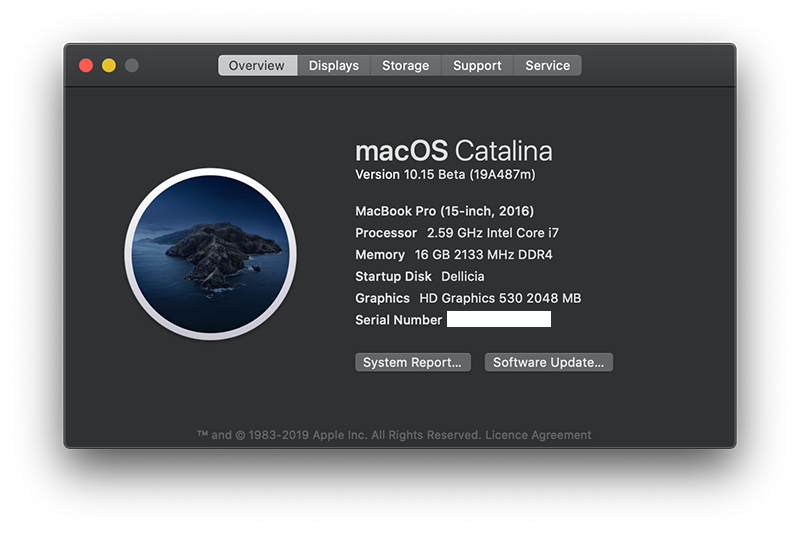800x533 pixels.
Task: Close the About This Mac window
Action: (86, 65)
